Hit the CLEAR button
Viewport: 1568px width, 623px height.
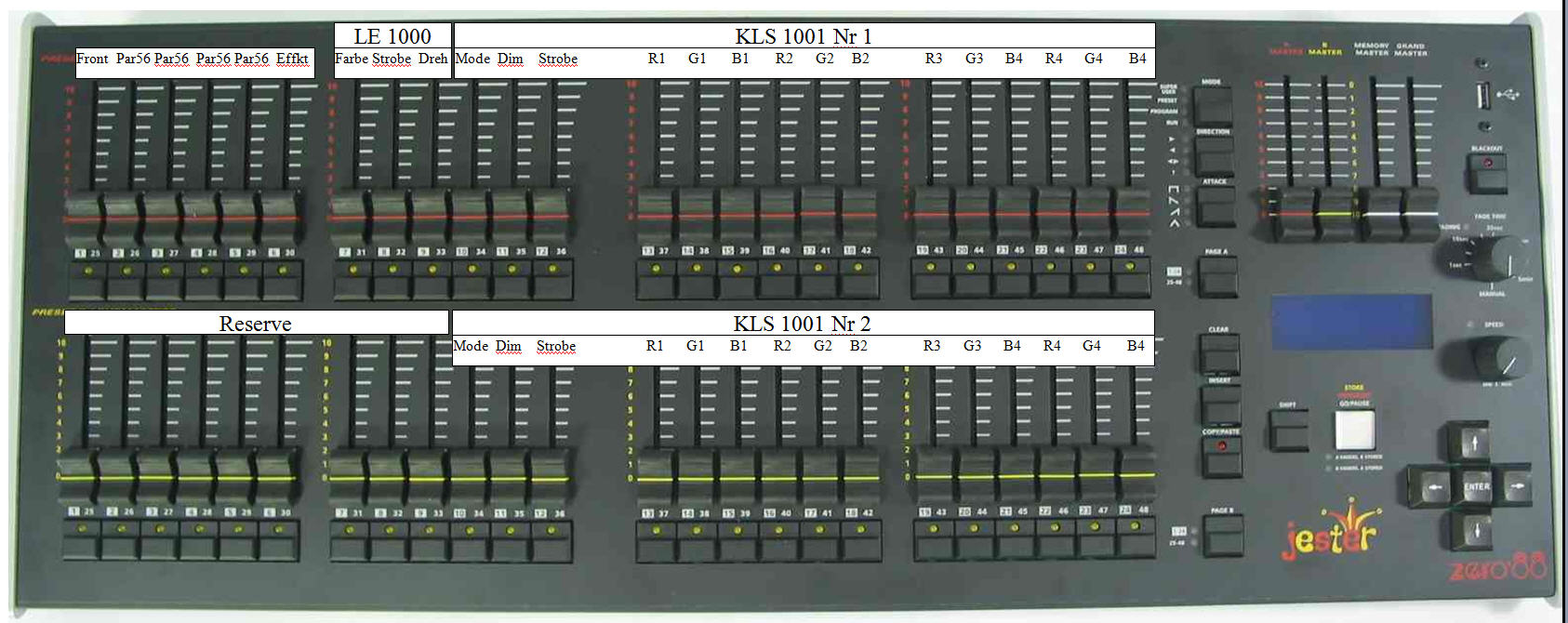1219,354
